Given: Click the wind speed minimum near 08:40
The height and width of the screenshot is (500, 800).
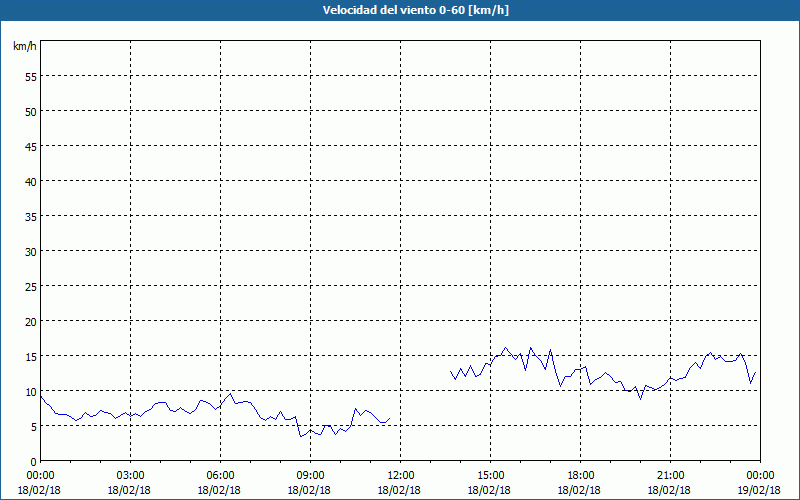Looking at the screenshot, I should tap(301, 436).
